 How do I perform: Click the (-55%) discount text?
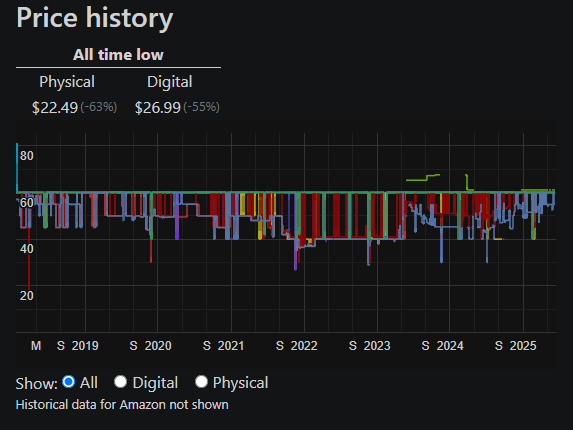point(201,107)
